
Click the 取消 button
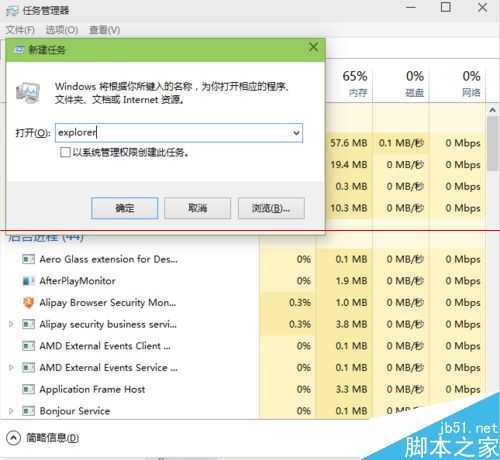tap(198, 208)
